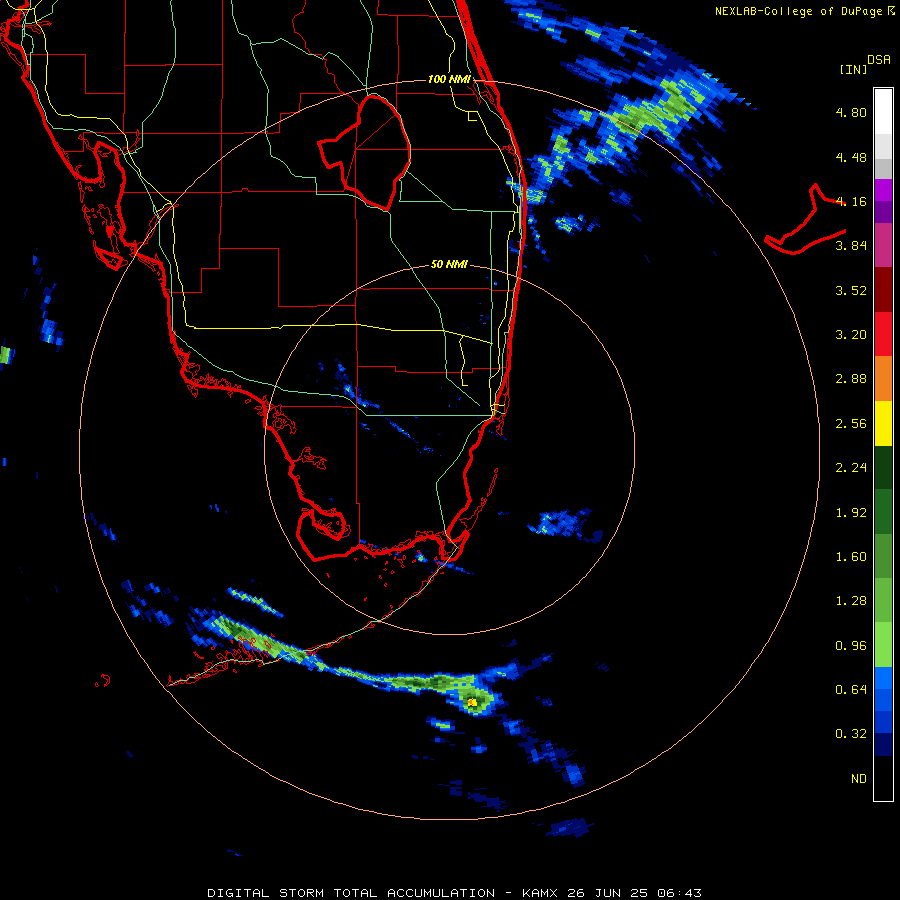Select the dark red legend swatch
Viewport: 900px width, 900px height.
click(x=883, y=290)
